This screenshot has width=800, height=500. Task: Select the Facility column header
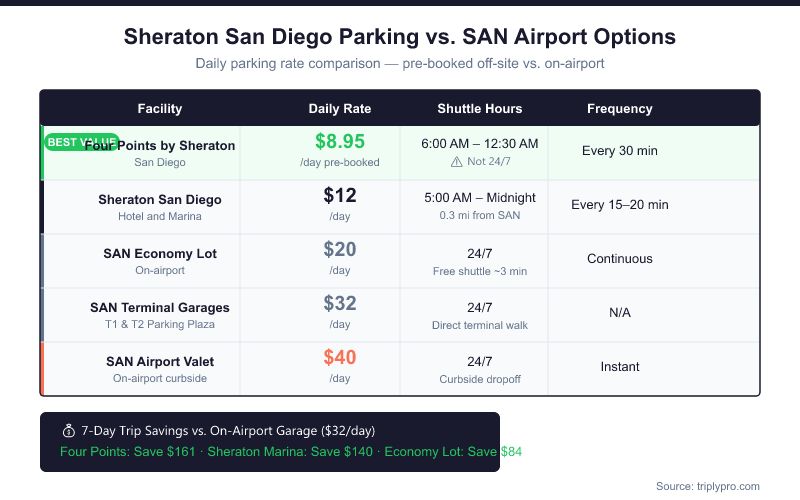pos(160,108)
